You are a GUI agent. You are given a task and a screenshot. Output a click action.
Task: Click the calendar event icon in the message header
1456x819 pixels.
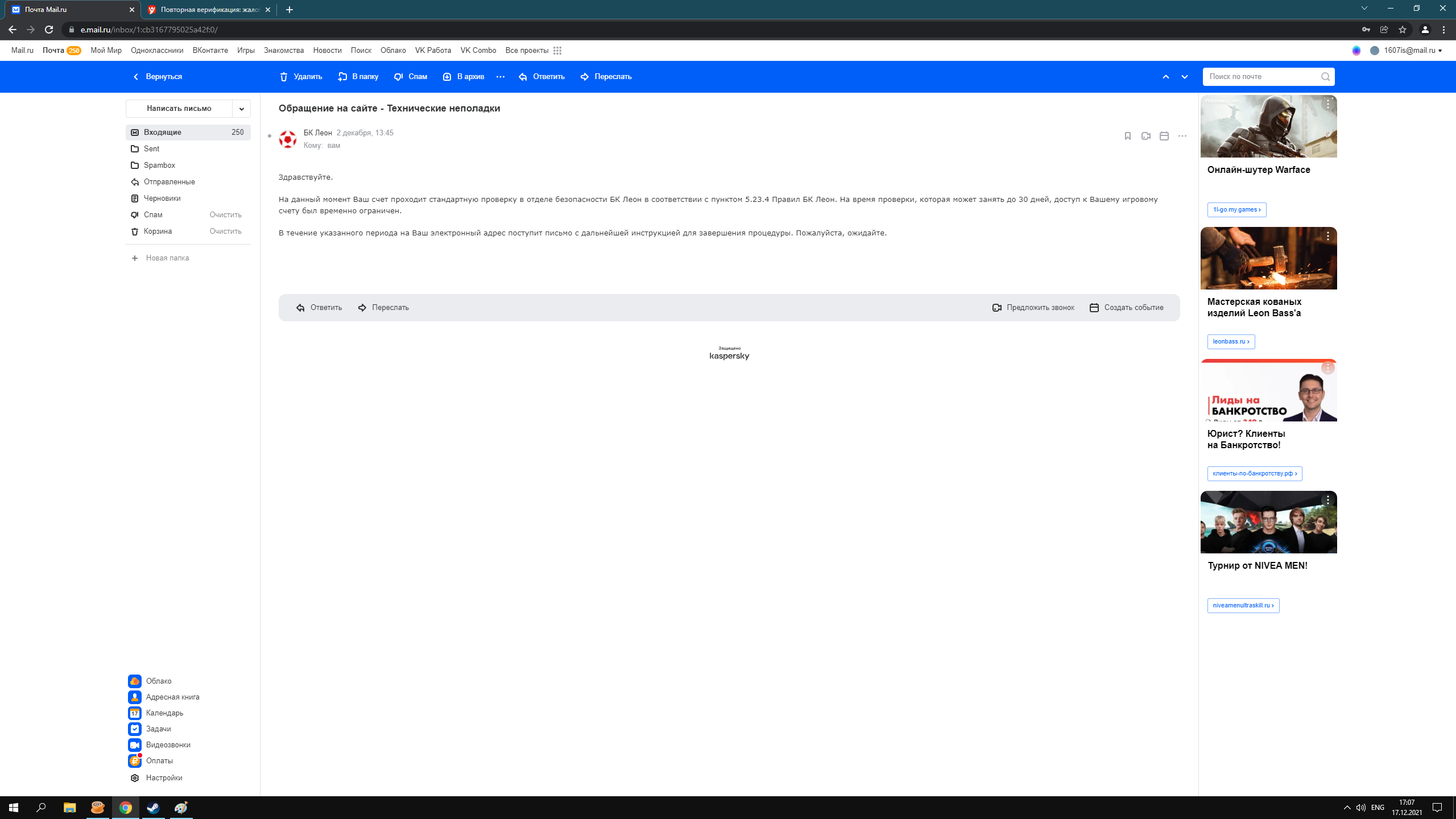tap(1164, 136)
